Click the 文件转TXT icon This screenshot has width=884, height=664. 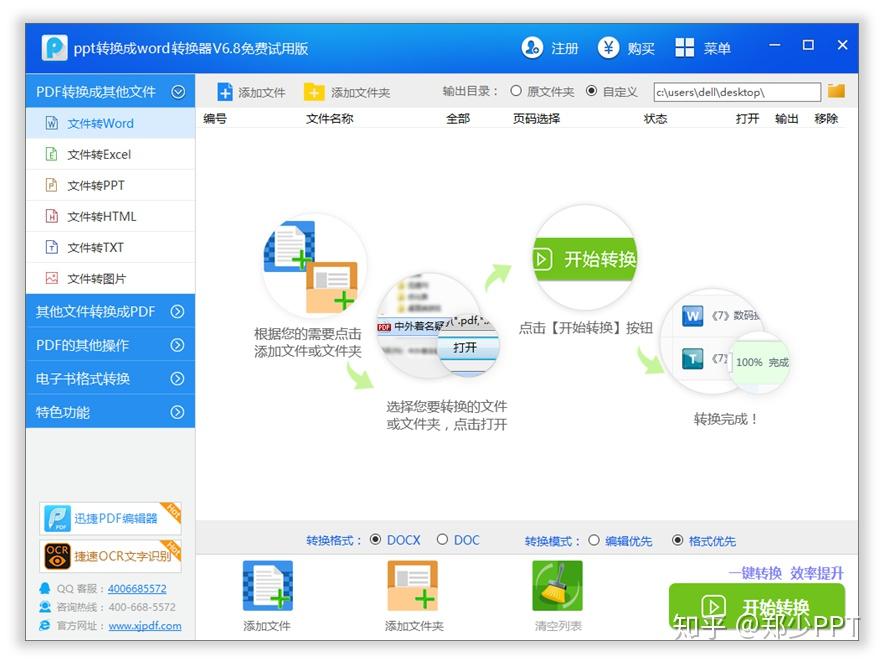[51, 247]
